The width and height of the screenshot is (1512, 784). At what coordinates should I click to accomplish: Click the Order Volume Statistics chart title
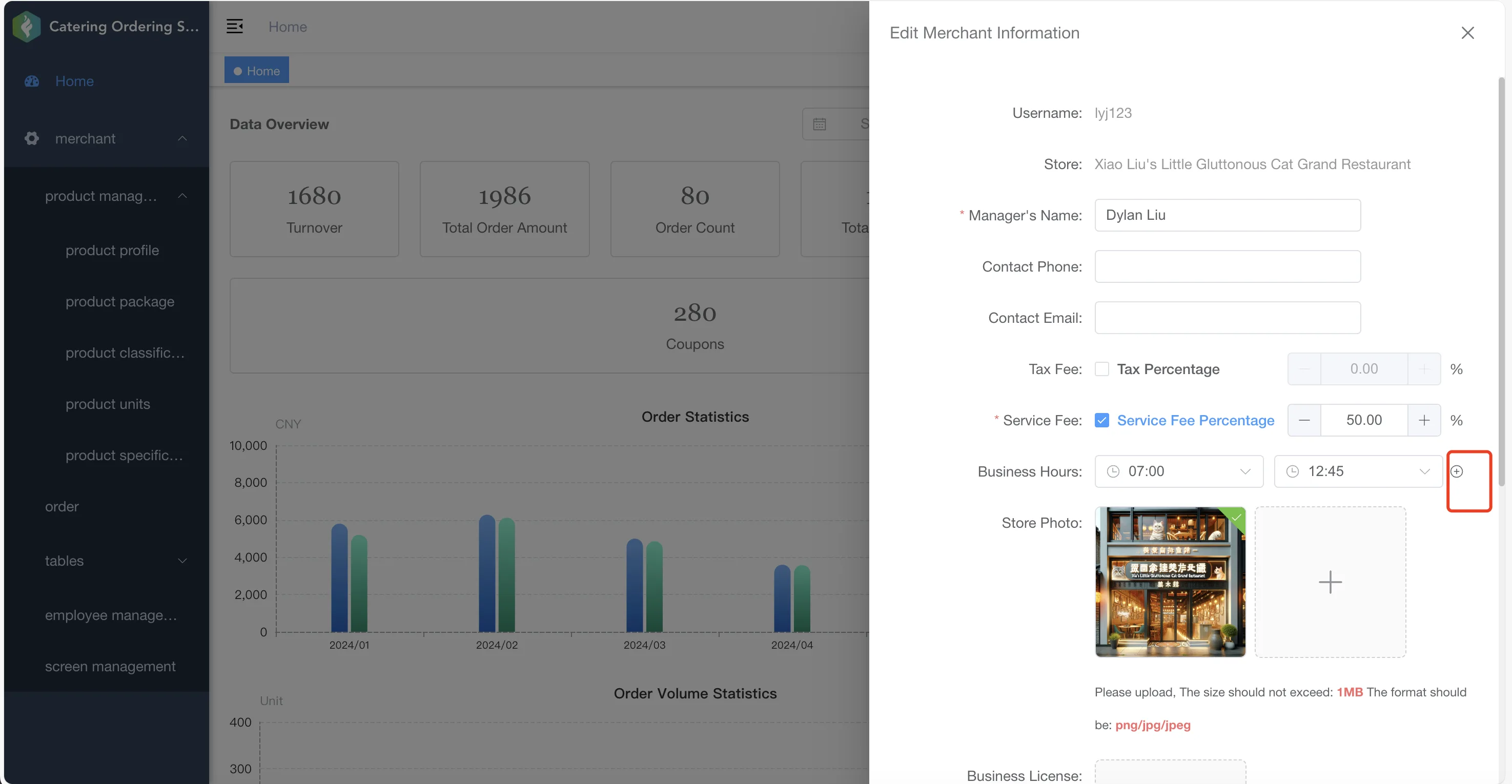pyautogui.click(x=695, y=694)
